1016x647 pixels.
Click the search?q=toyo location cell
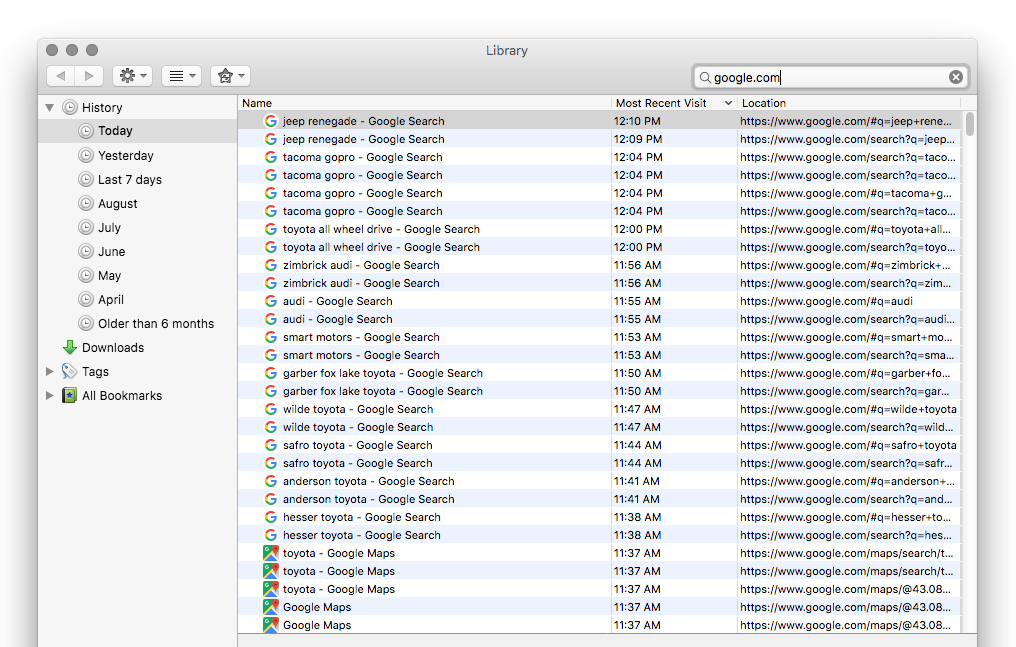pyautogui.click(x=848, y=247)
